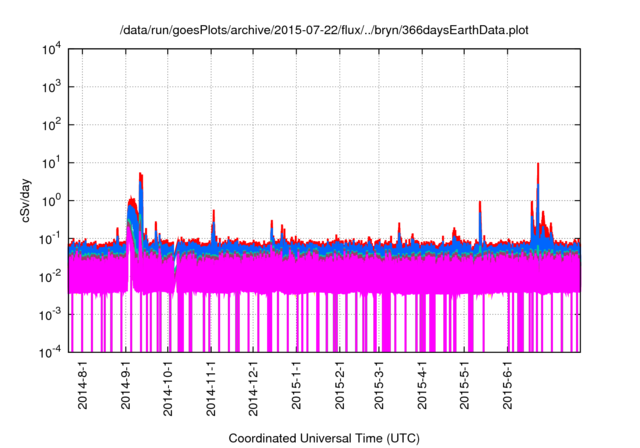
Task: Click the 10^4 y-axis tick label
Action: (x=53, y=50)
